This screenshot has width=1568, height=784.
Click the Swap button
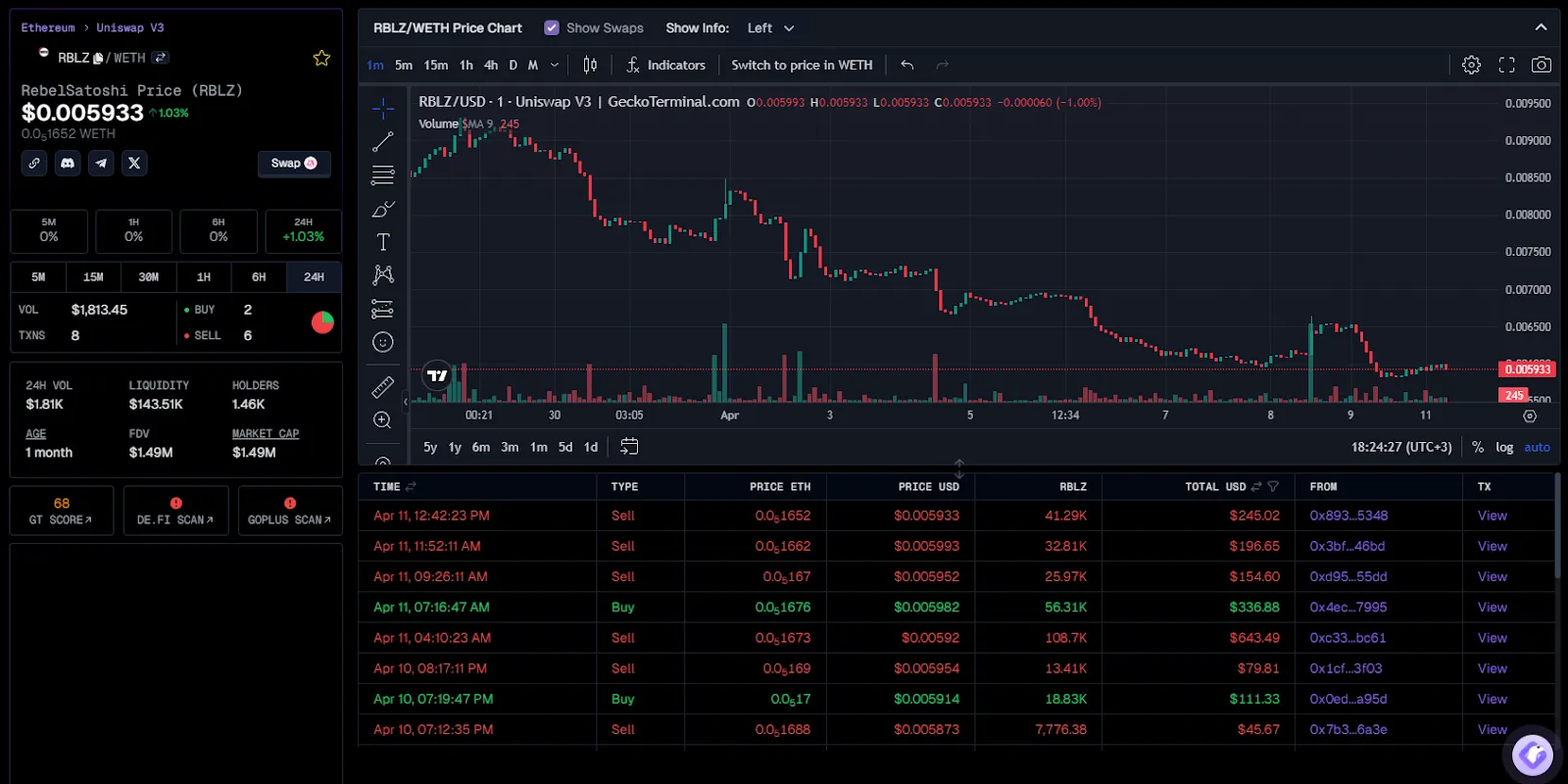(294, 164)
